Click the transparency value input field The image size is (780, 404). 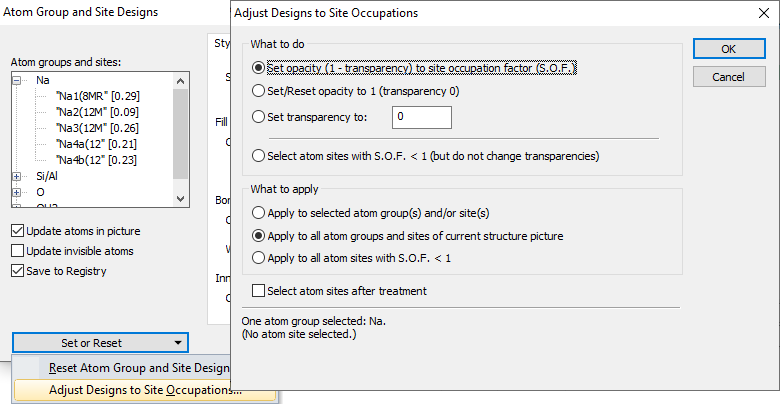point(422,117)
